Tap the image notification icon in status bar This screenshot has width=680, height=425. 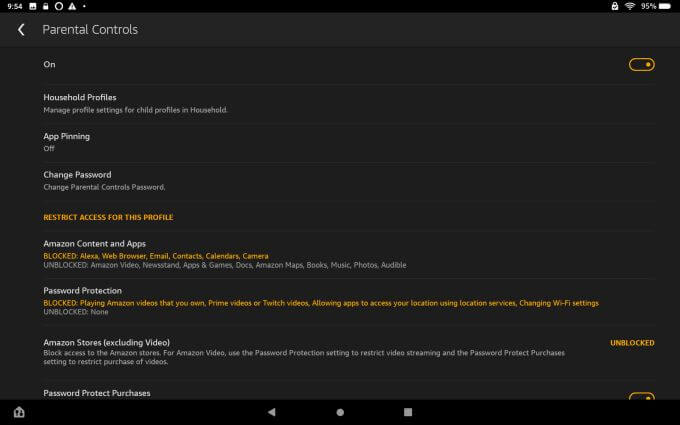pyautogui.click(x=33, y=6)
